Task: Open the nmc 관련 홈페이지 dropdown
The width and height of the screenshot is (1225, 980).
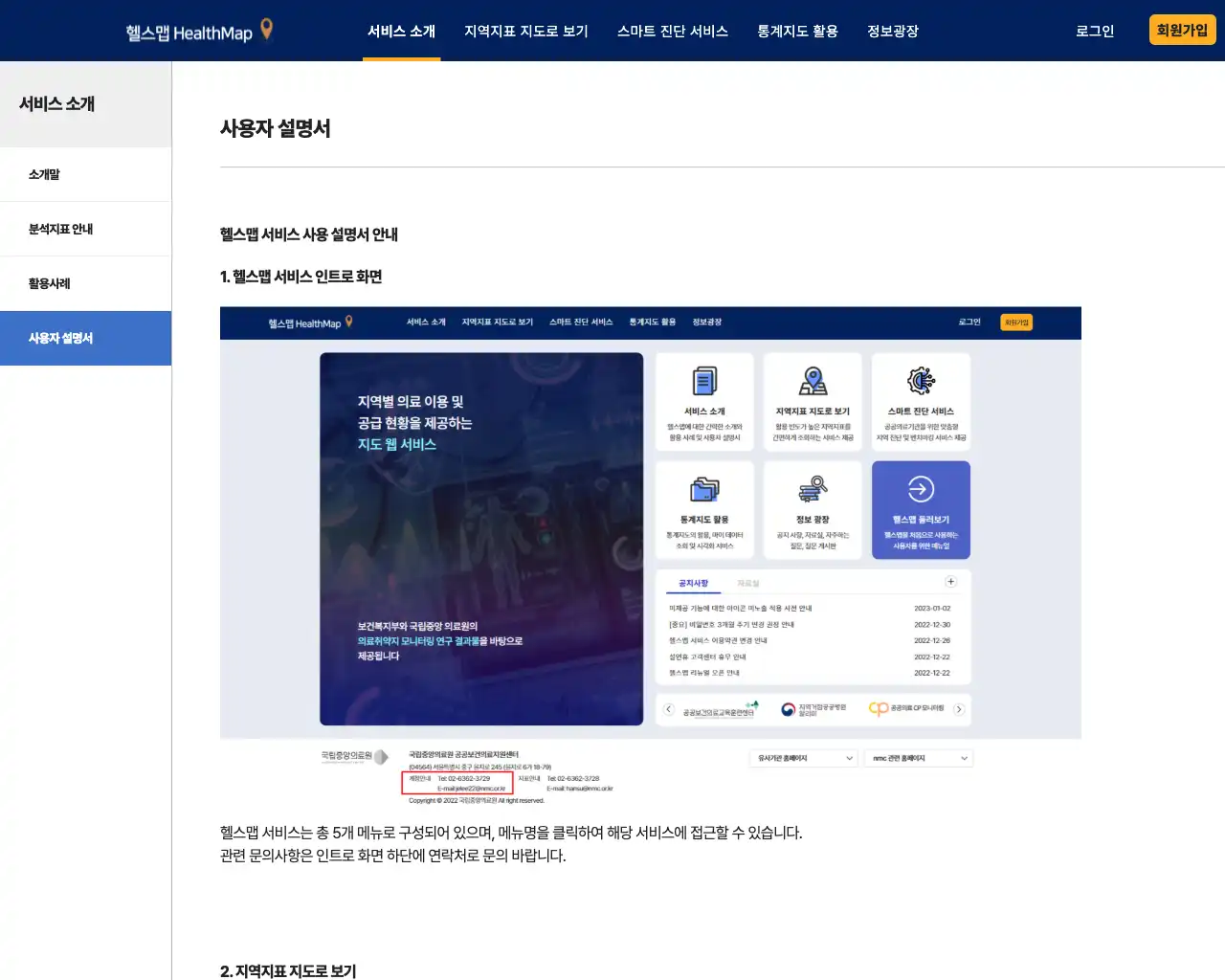Action: tap(917, 758)
